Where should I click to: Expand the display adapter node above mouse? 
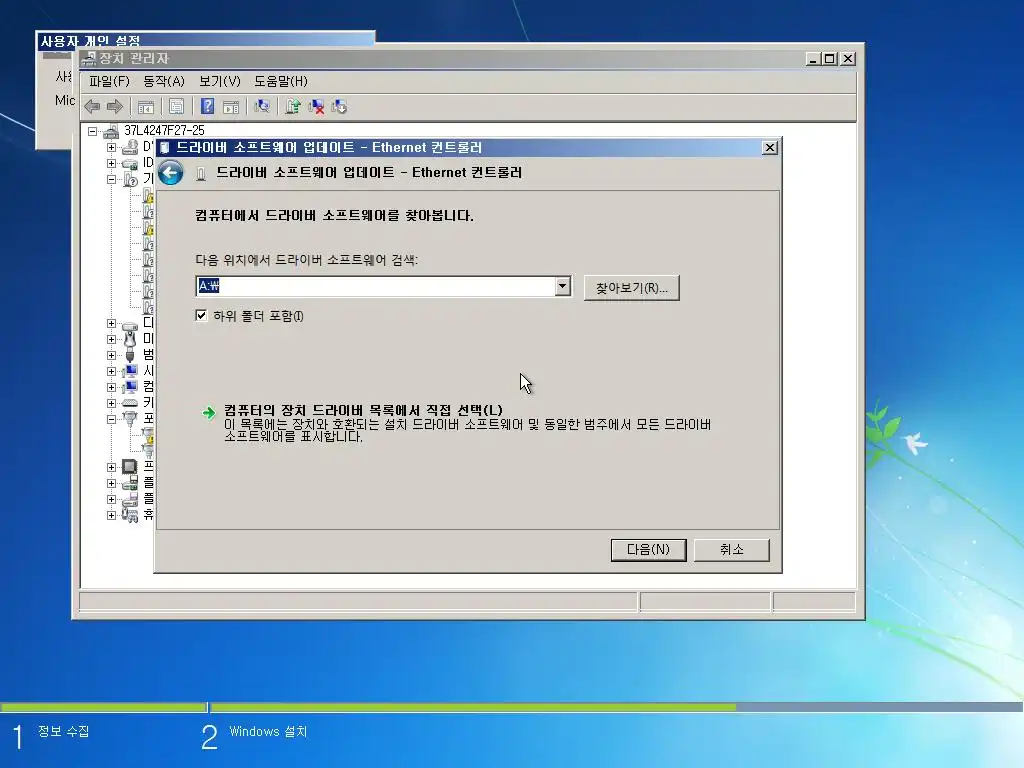[x=112, y=323]
